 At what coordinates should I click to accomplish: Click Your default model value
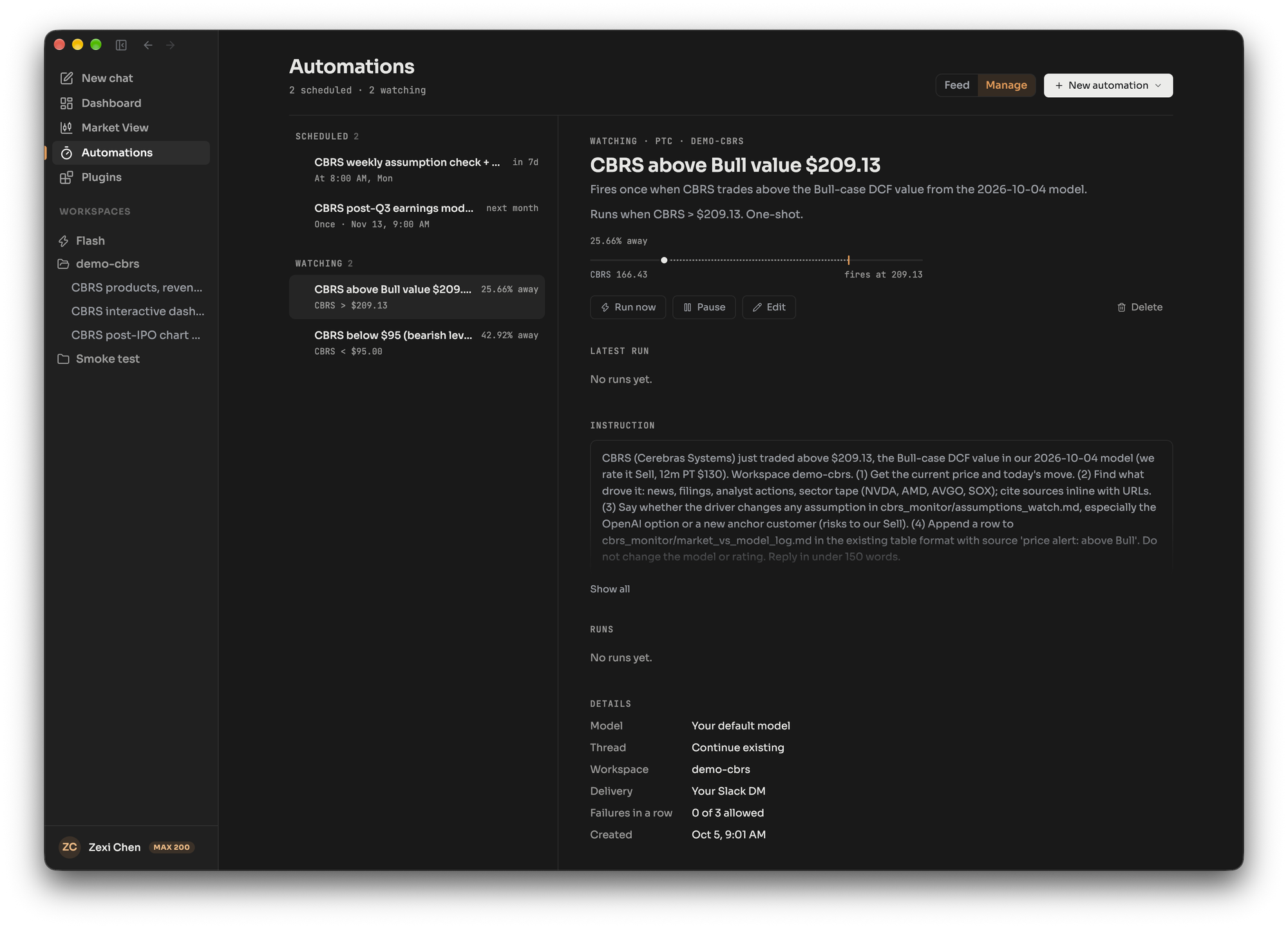(x=741, y=726)
